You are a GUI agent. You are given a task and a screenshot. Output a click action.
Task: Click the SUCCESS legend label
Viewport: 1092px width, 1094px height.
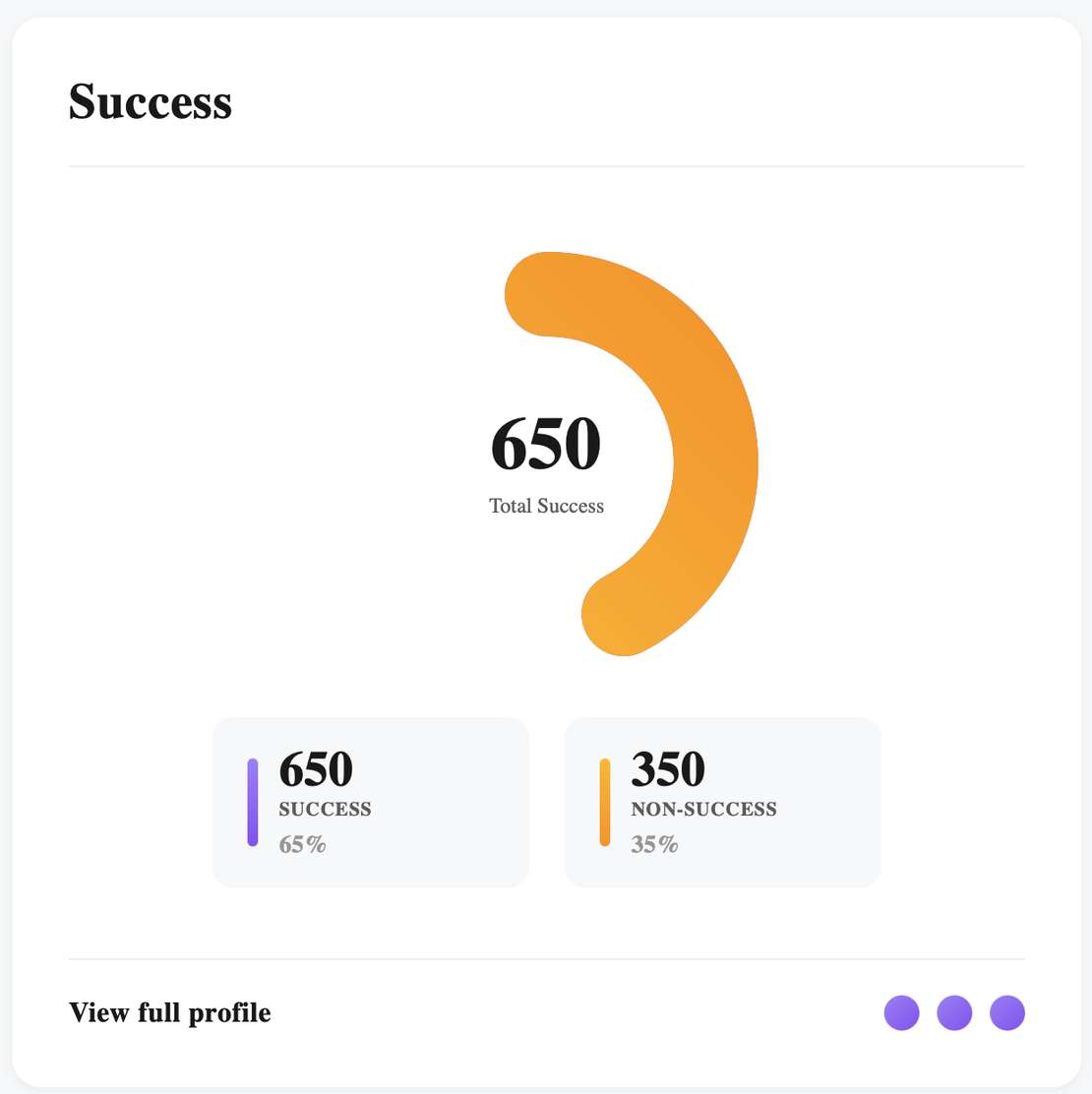point(325,810)
